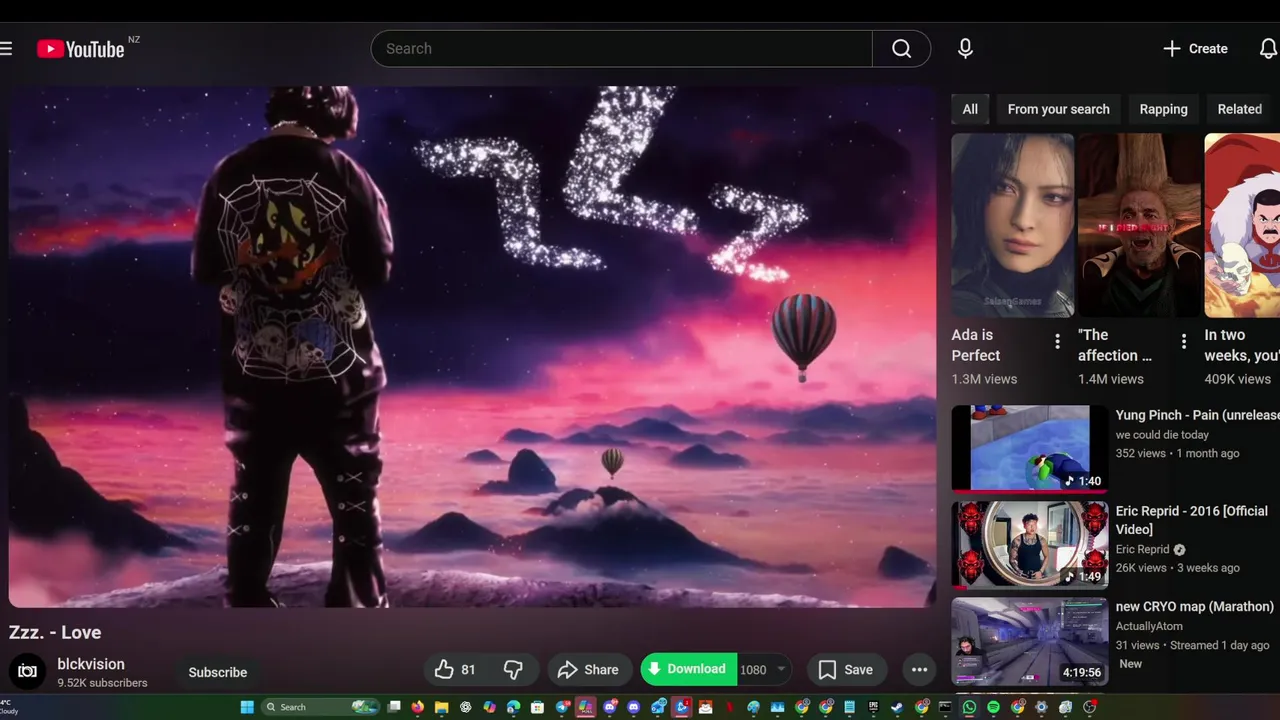Open the Windows Start menu
This screenshot has height=720, width=1280.
247,707
